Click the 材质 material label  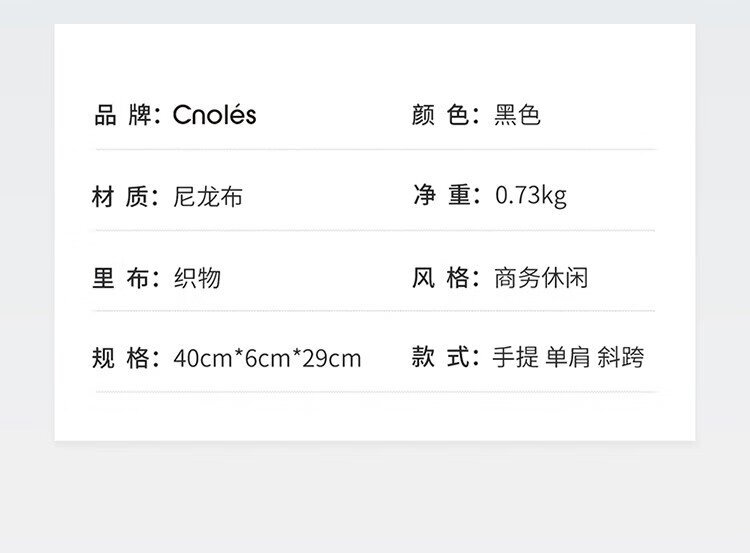point(121,197)
